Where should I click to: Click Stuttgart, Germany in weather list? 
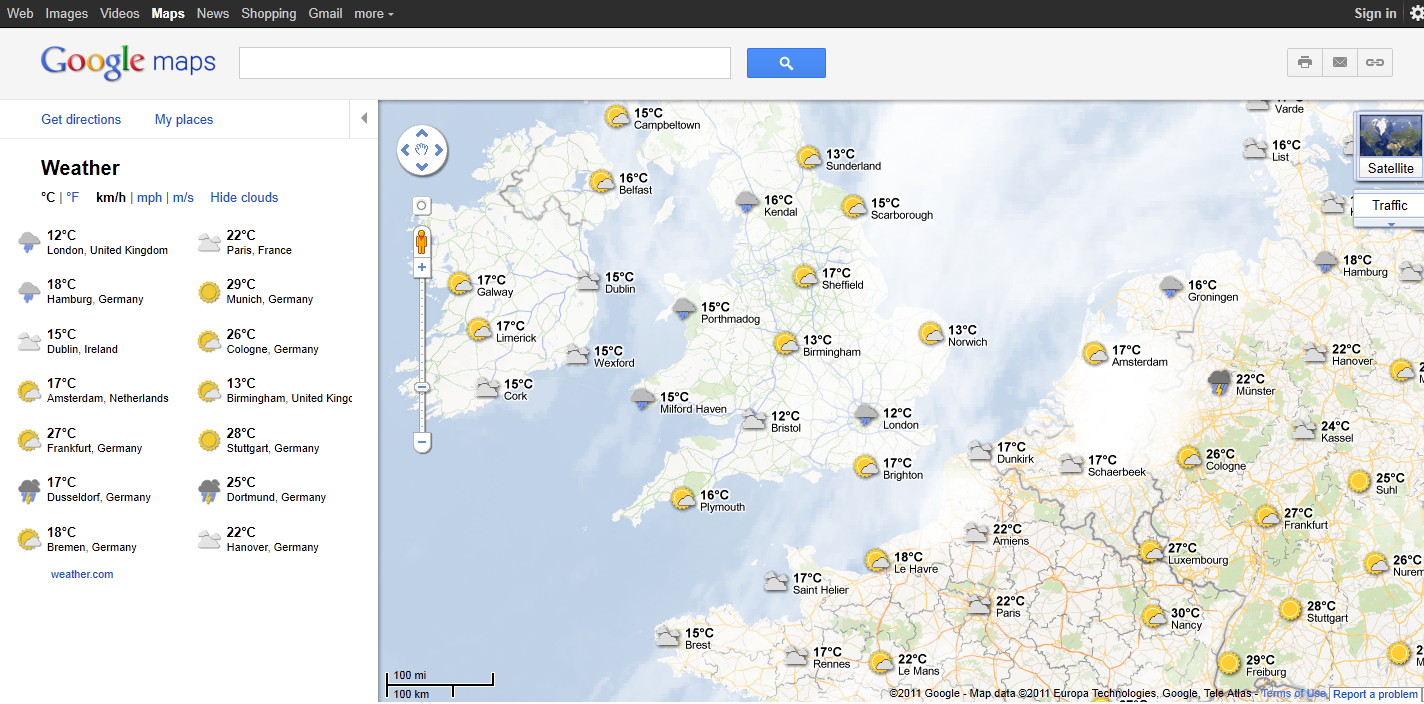[x=273, y=448]
